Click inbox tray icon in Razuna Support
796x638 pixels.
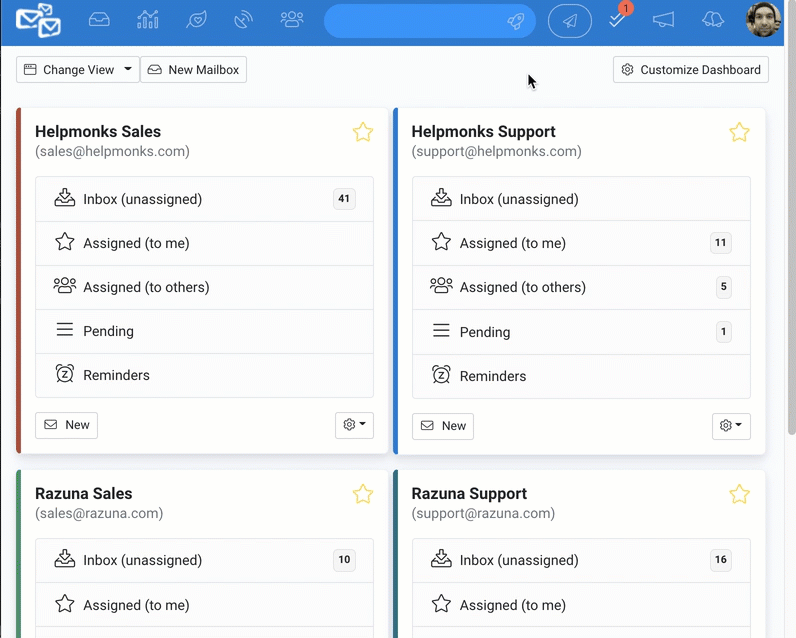(x=441, y=559)
